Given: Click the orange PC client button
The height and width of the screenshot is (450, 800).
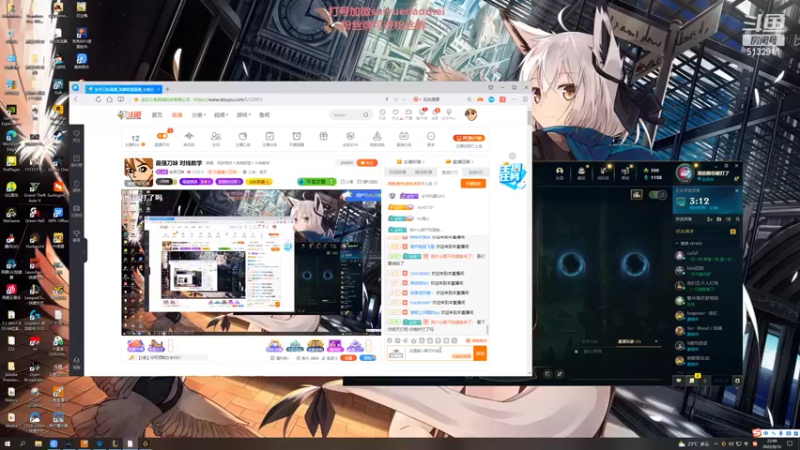Looking at the screenshot, I should pyautogui.click(x=469, y=138).
